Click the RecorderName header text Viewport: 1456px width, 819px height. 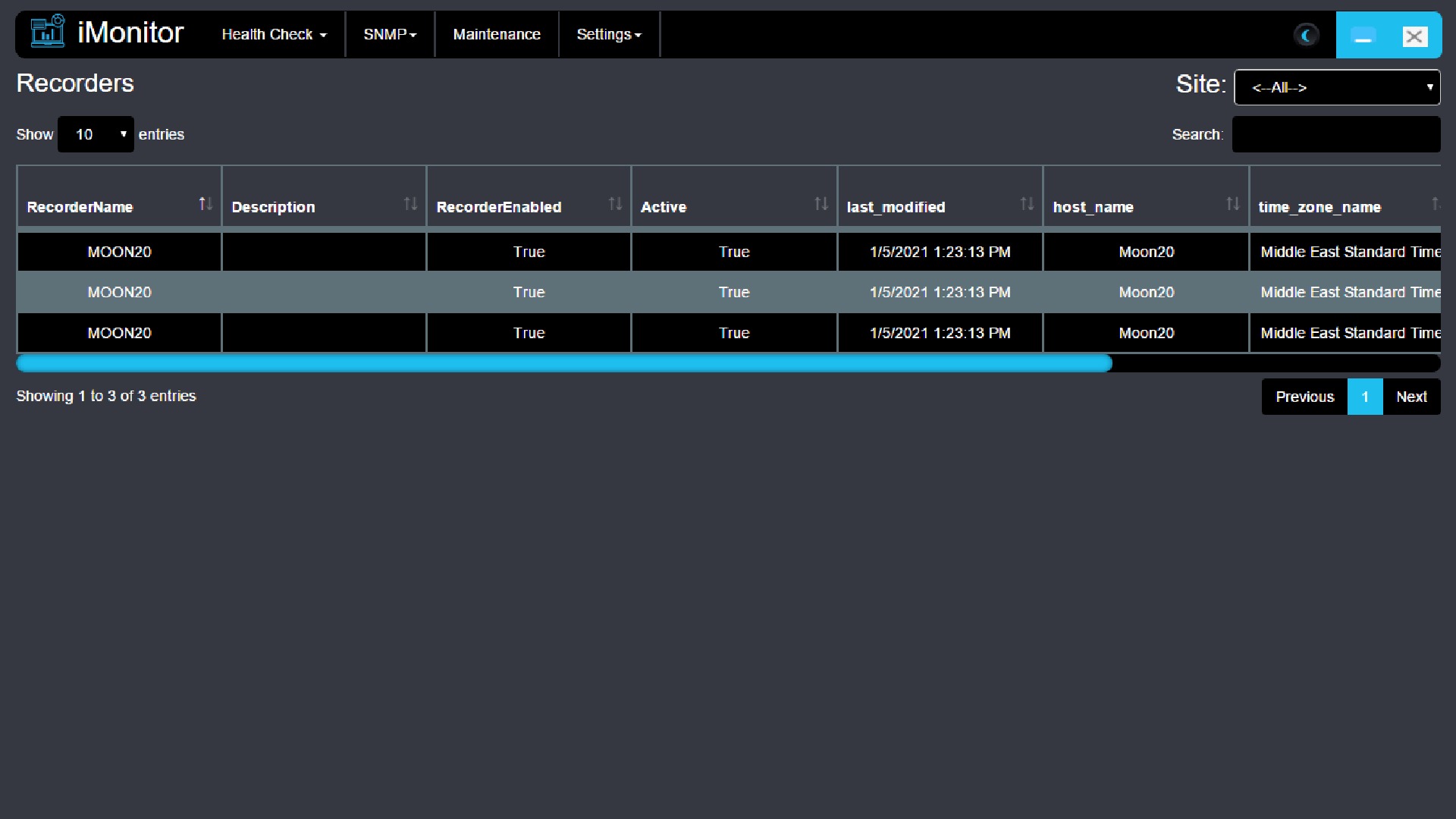point(80,207)
